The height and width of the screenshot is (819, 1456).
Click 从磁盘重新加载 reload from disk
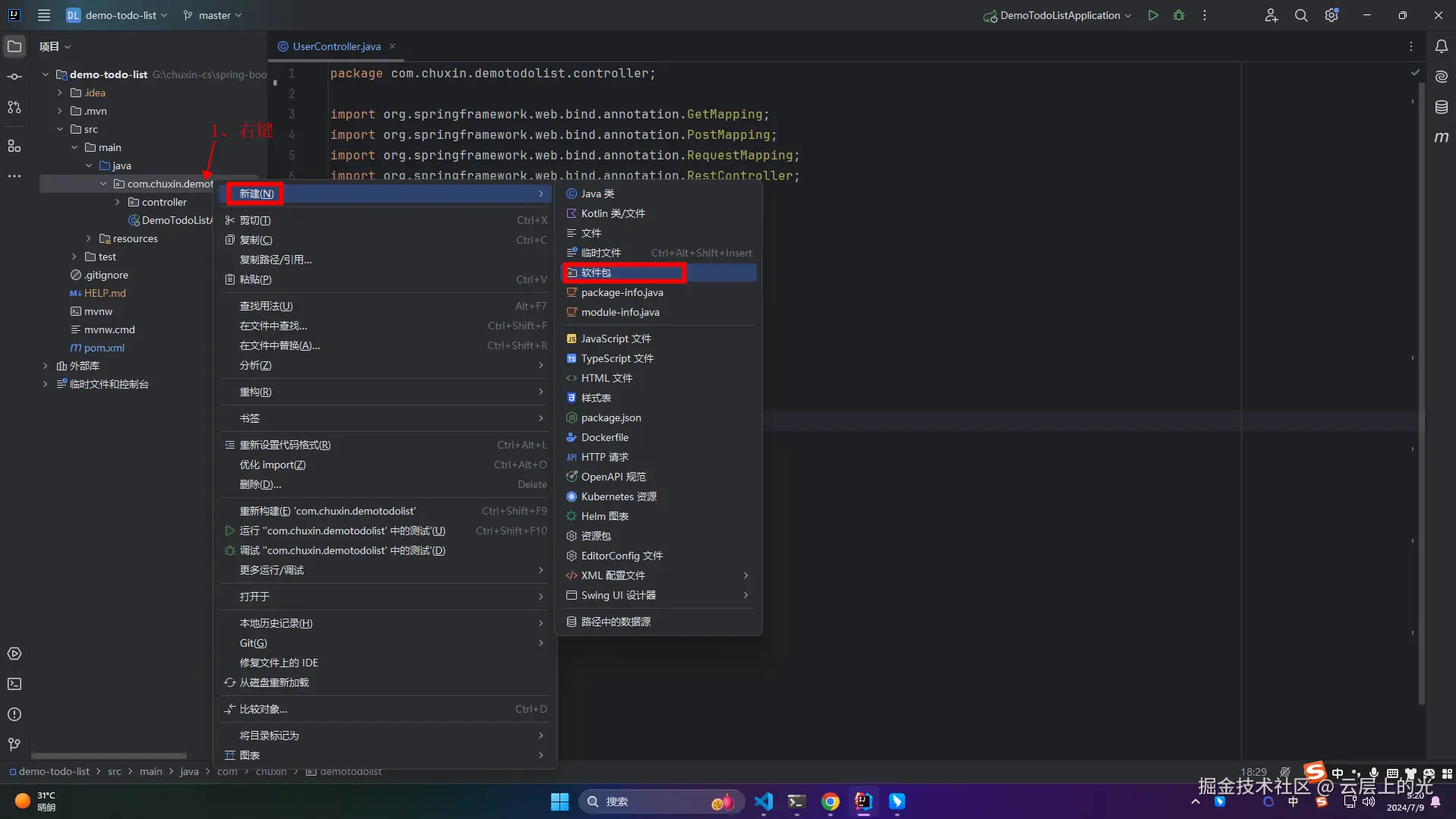(385, 682)
